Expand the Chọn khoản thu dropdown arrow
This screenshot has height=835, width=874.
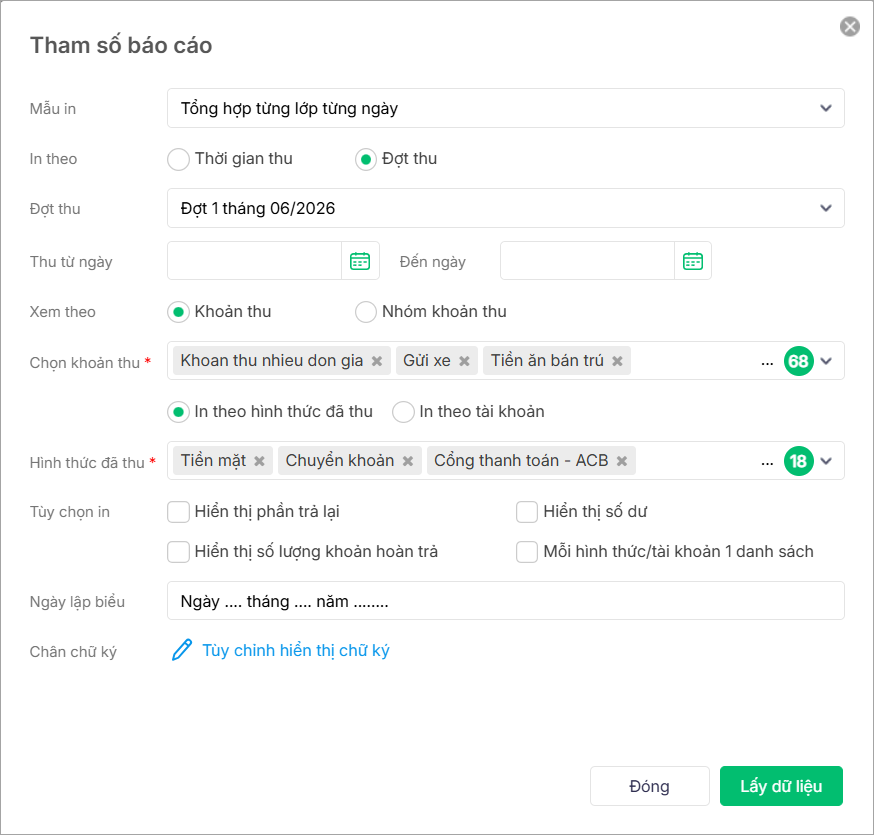coord(826,361)
